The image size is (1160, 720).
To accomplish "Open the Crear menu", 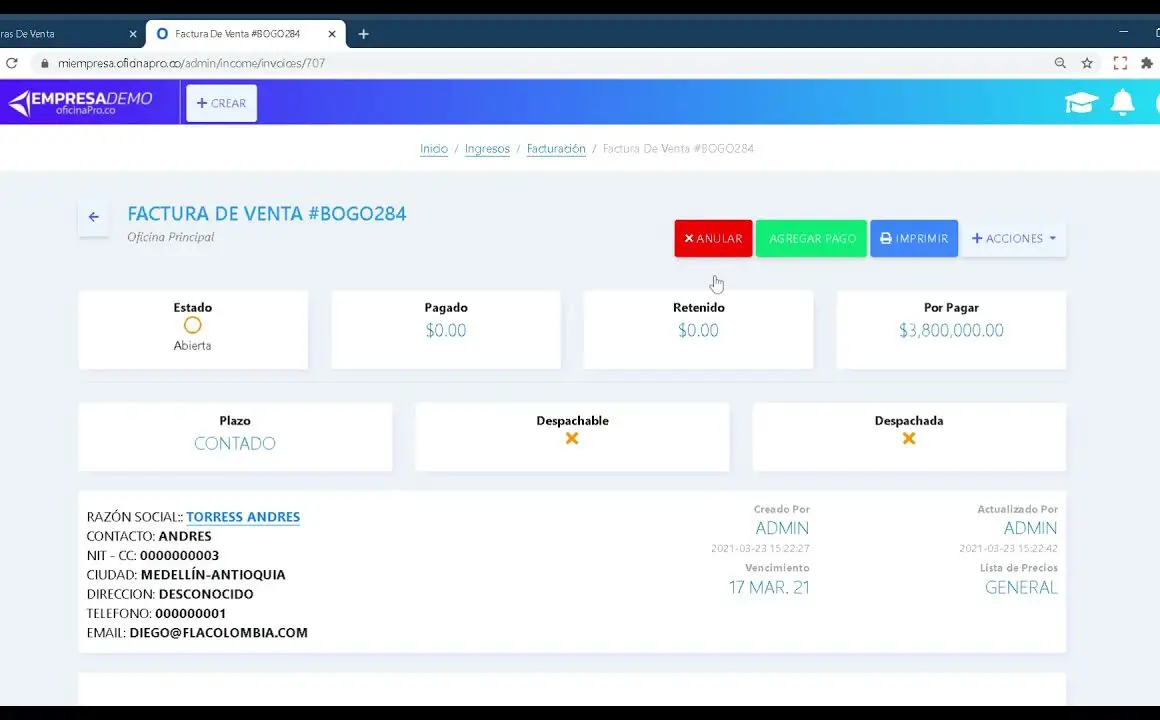I will (x=221, y=103).
